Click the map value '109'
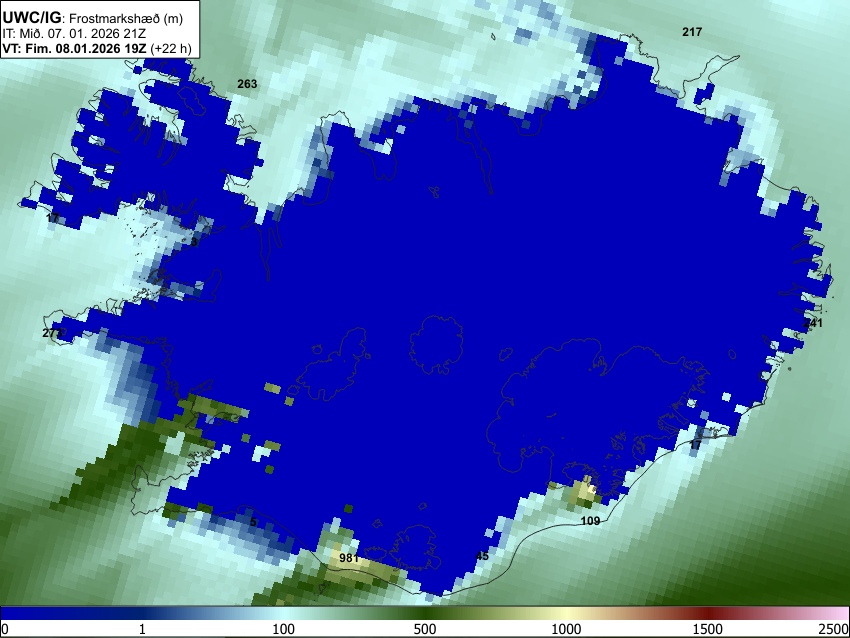 point(590,521)
